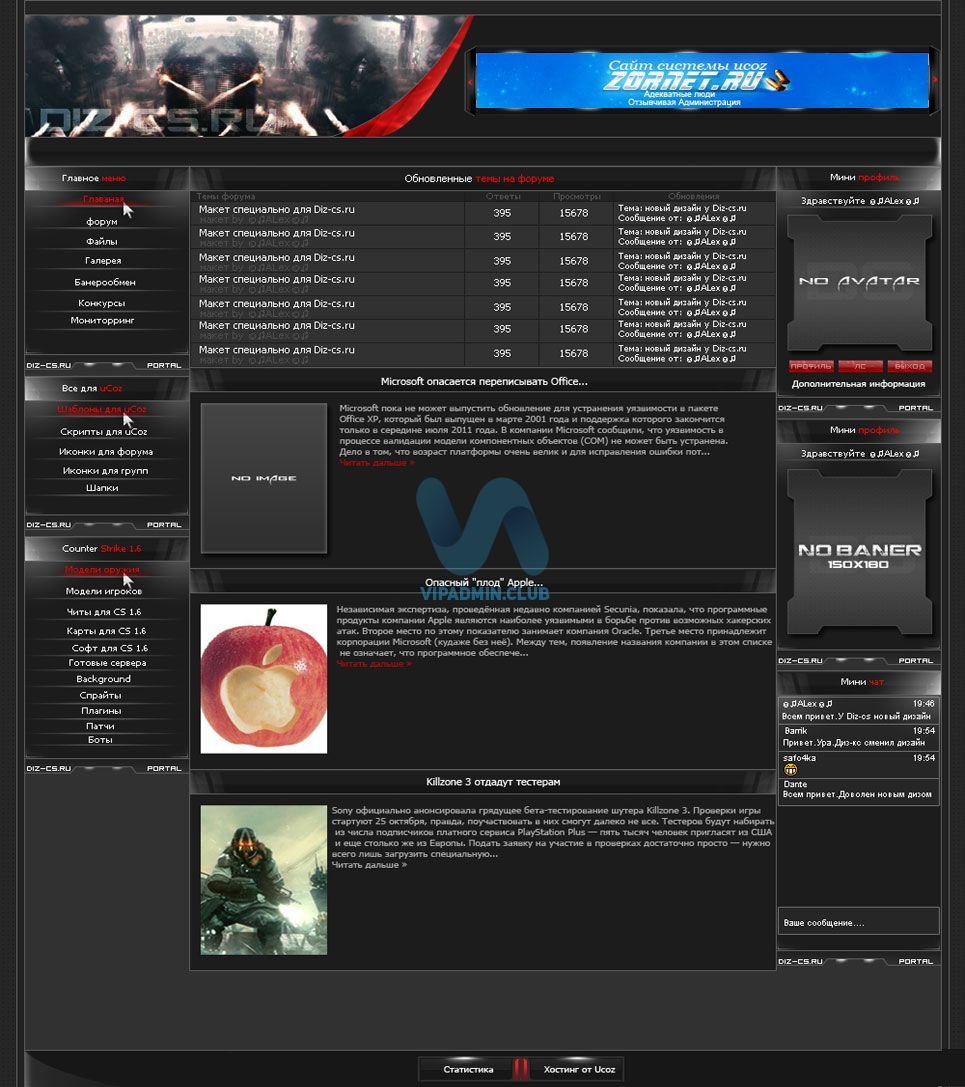Screen dimensions: 965x1087
Task: Click the Темы форума column header
Action: tap(225, 197)
